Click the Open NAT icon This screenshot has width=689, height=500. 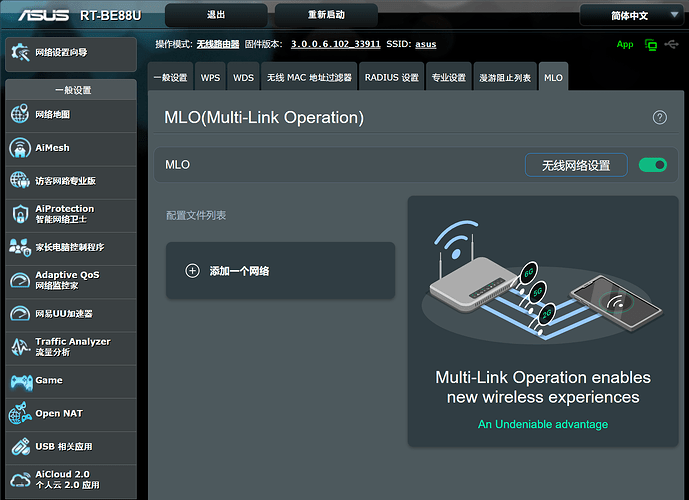click(x=20, y=414)
